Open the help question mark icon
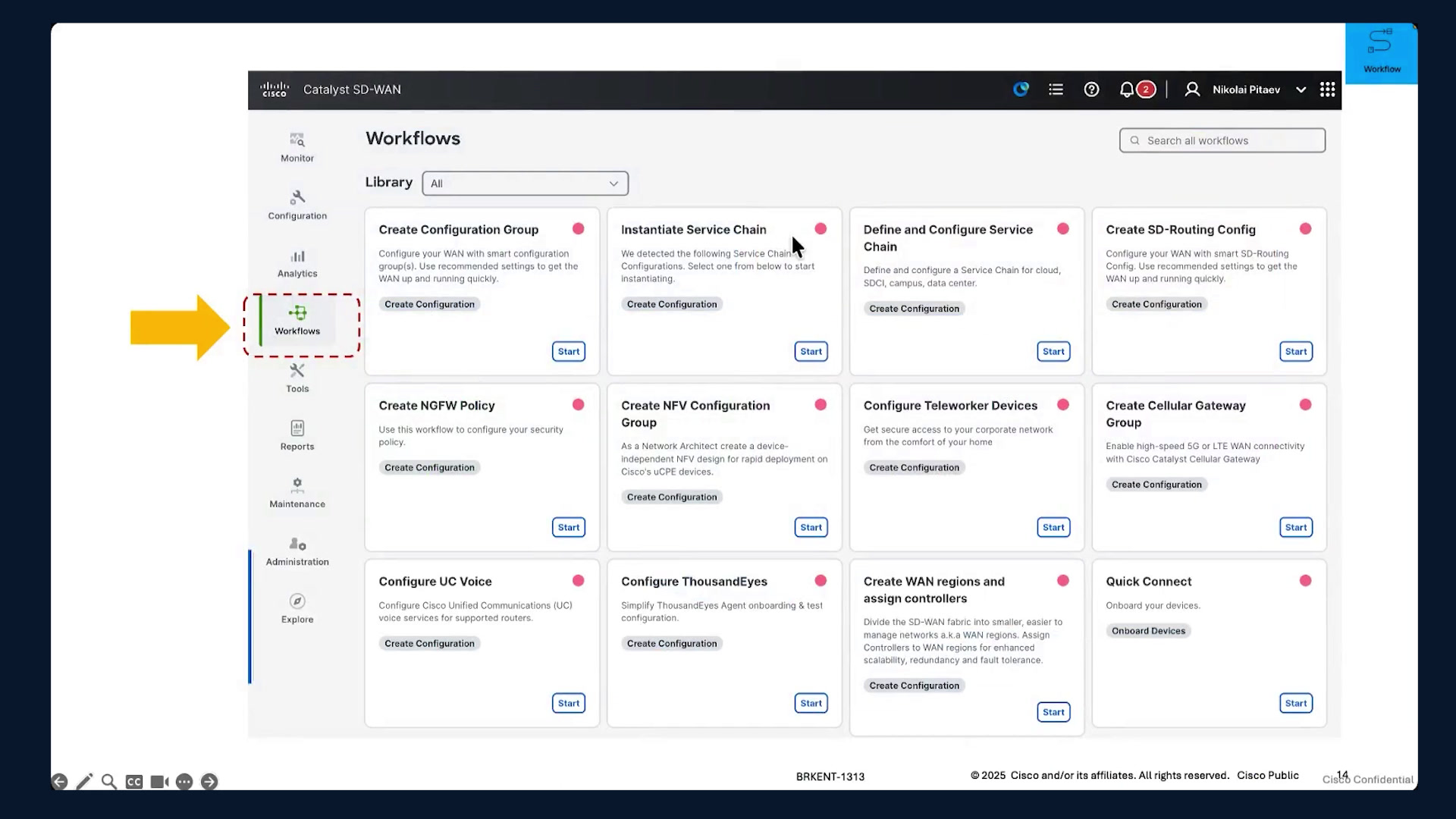Viewport: 1456px width, 819px height. point(1091,89)
